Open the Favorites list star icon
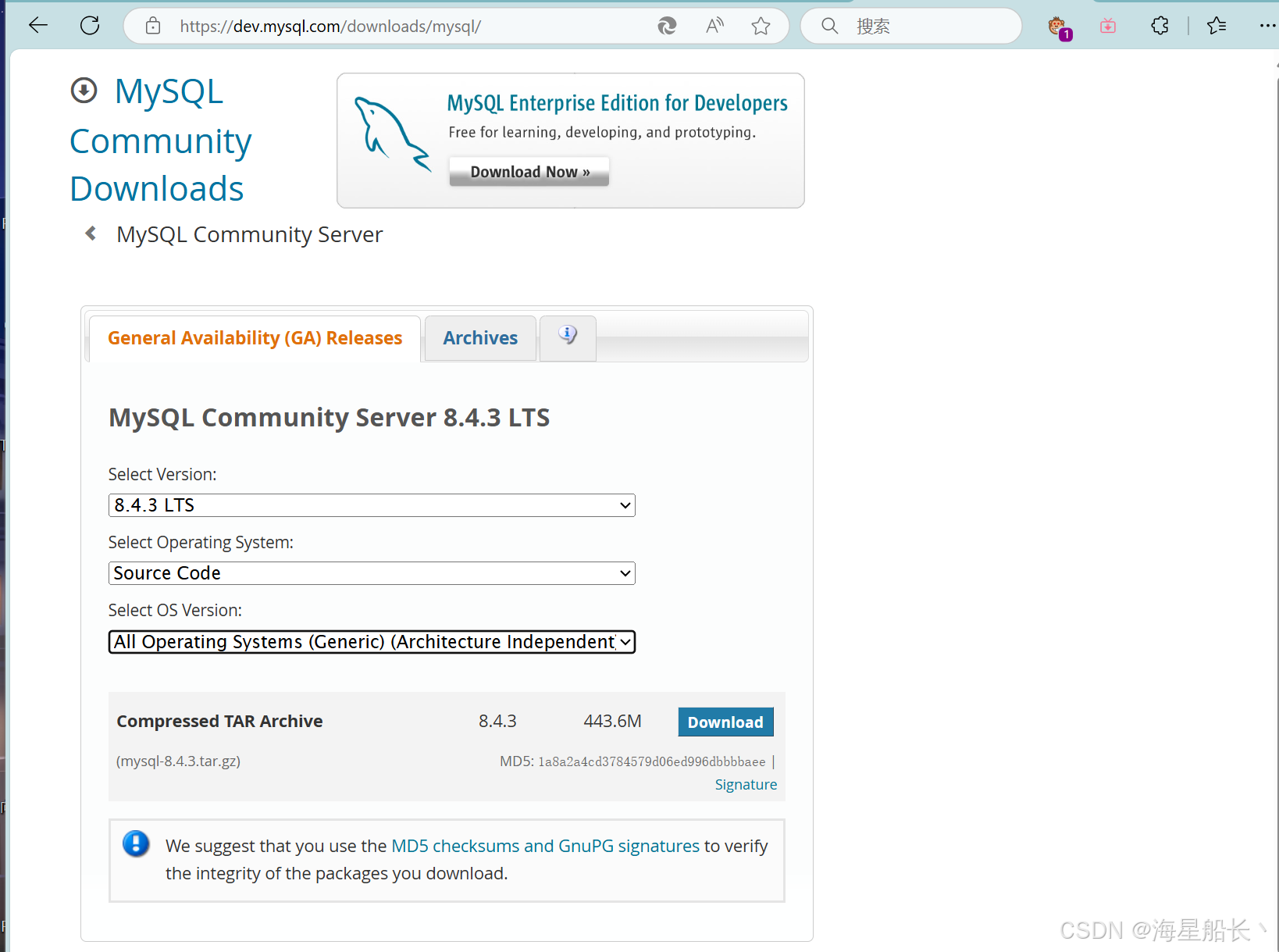 pos(1217,26)
